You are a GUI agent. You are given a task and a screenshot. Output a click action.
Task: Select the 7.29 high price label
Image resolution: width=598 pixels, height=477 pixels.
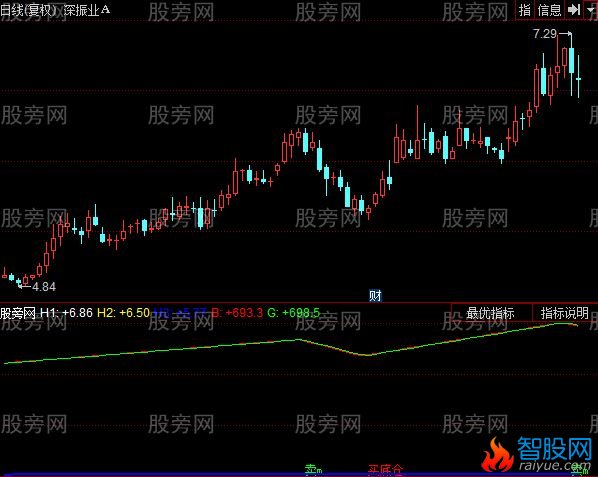(x=545, y=34)
